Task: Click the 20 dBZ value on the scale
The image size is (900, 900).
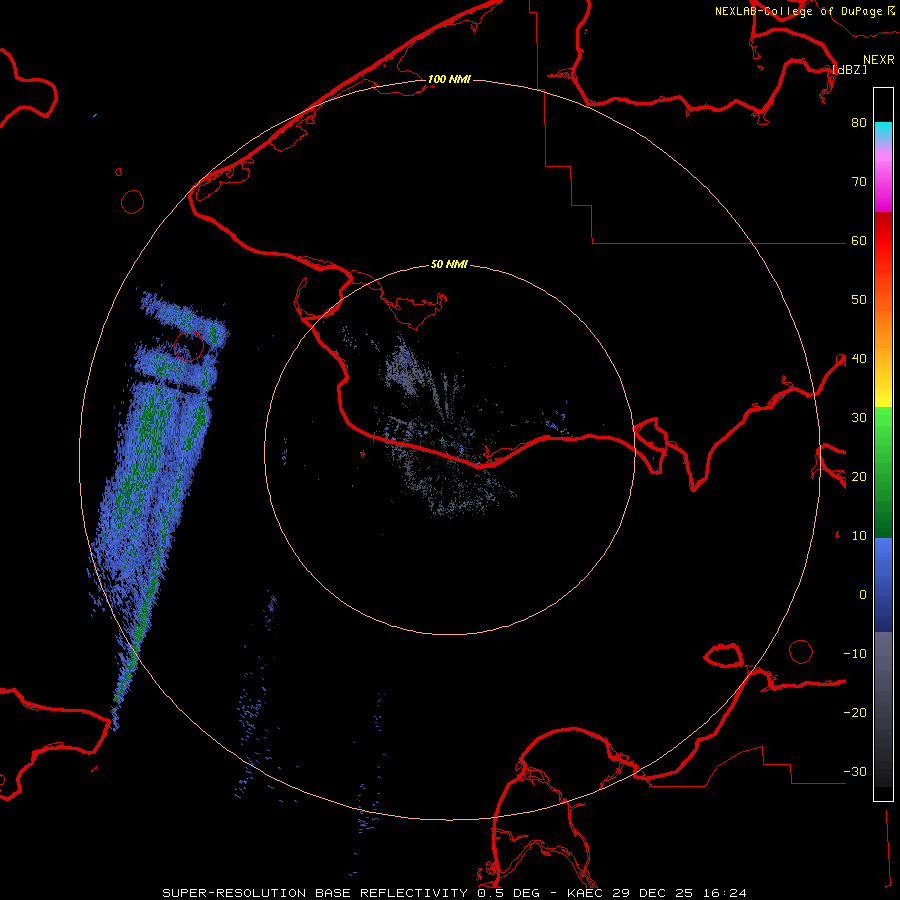Action: click(859, 477)
